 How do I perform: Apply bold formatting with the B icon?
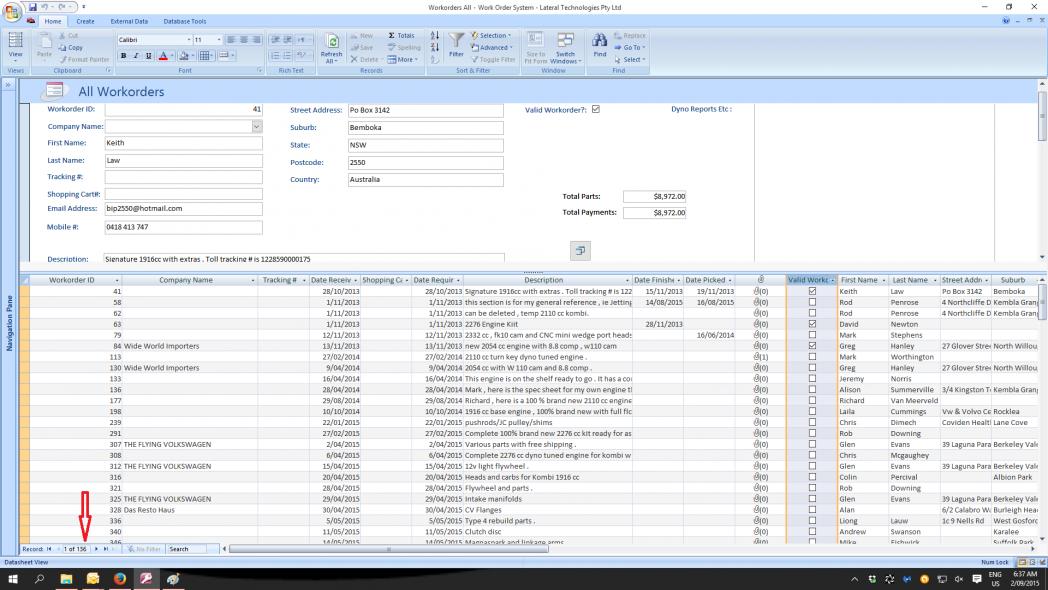click(x=124, y=58)
